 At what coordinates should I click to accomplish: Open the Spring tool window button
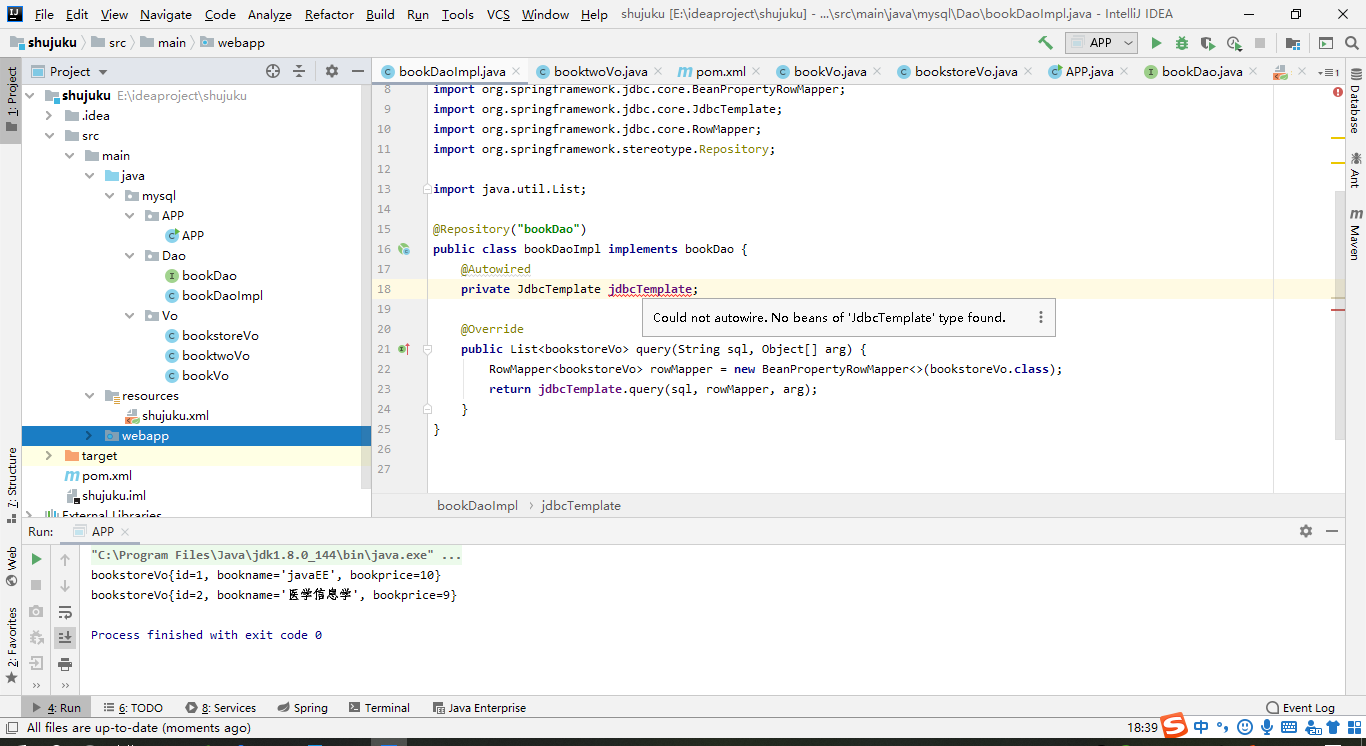(x=302, y=707)
